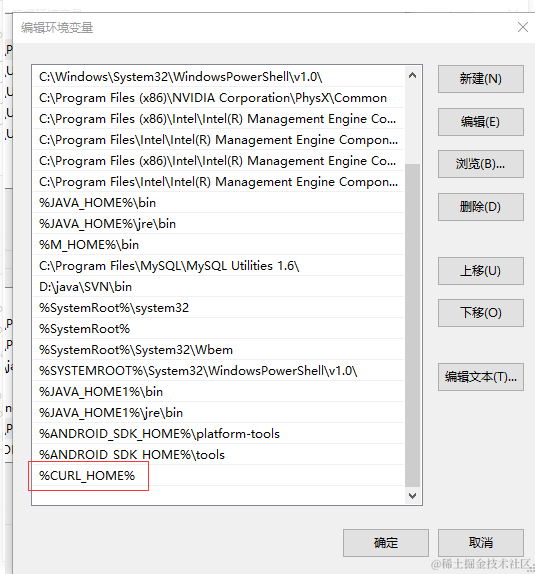This screenshot has width=535, height=574.
Task: Click the list scrollbar up arrow
Action: pyautogui.click(x=412, y=75)
